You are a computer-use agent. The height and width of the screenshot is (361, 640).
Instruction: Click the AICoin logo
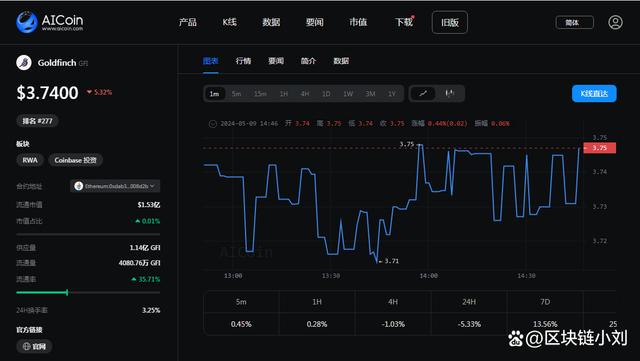click(x=49, y=22)
